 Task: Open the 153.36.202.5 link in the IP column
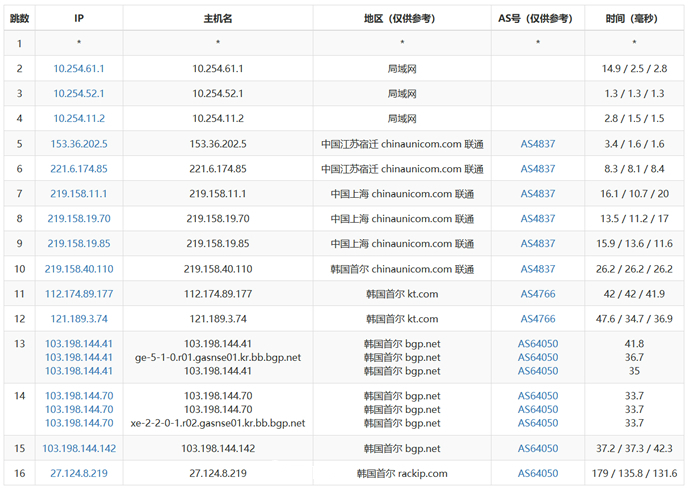[79, 144]
